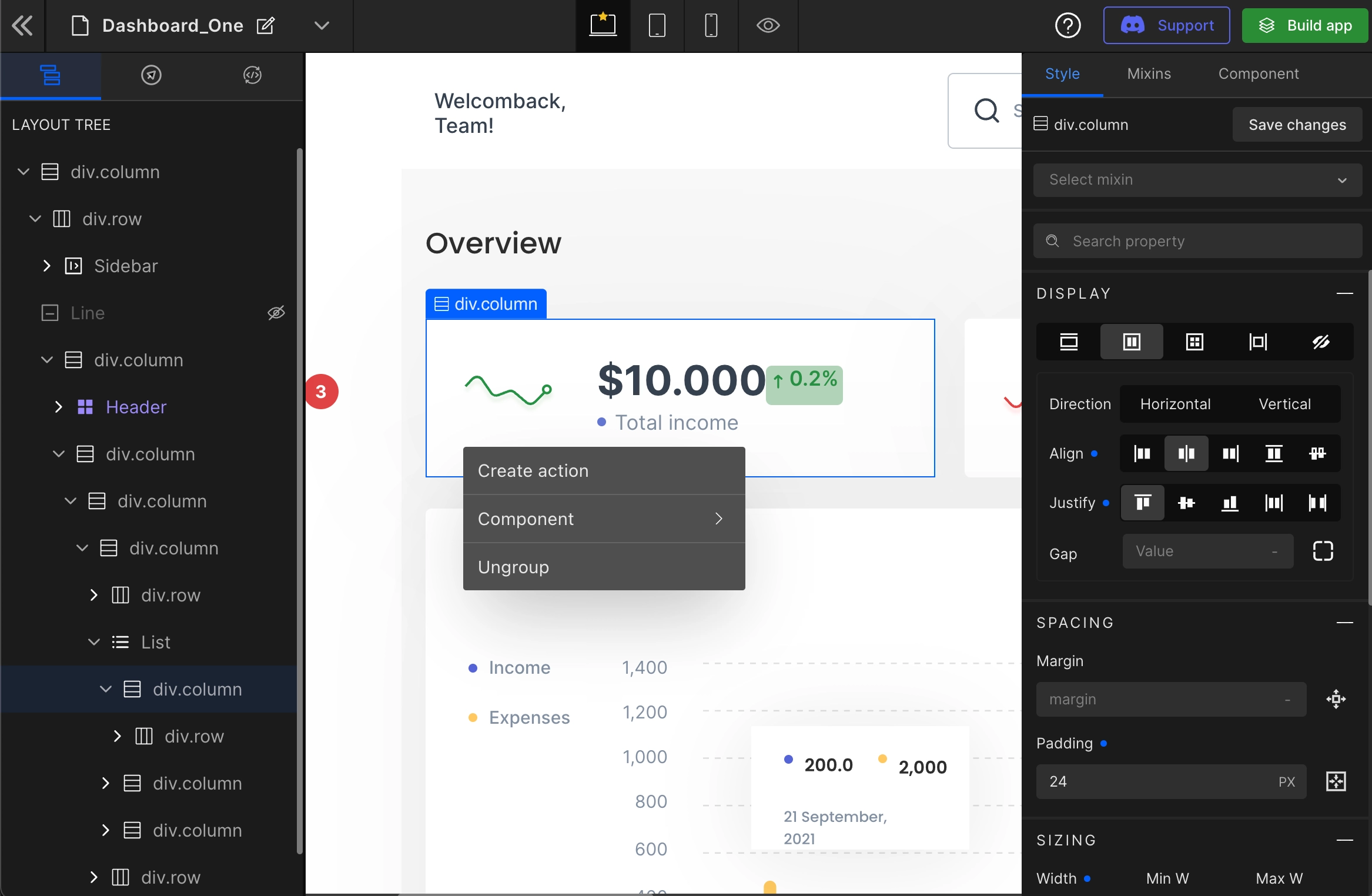Set display to grid icon
The height and width of the screenshot is (896, 1372).
(1194, 342)
